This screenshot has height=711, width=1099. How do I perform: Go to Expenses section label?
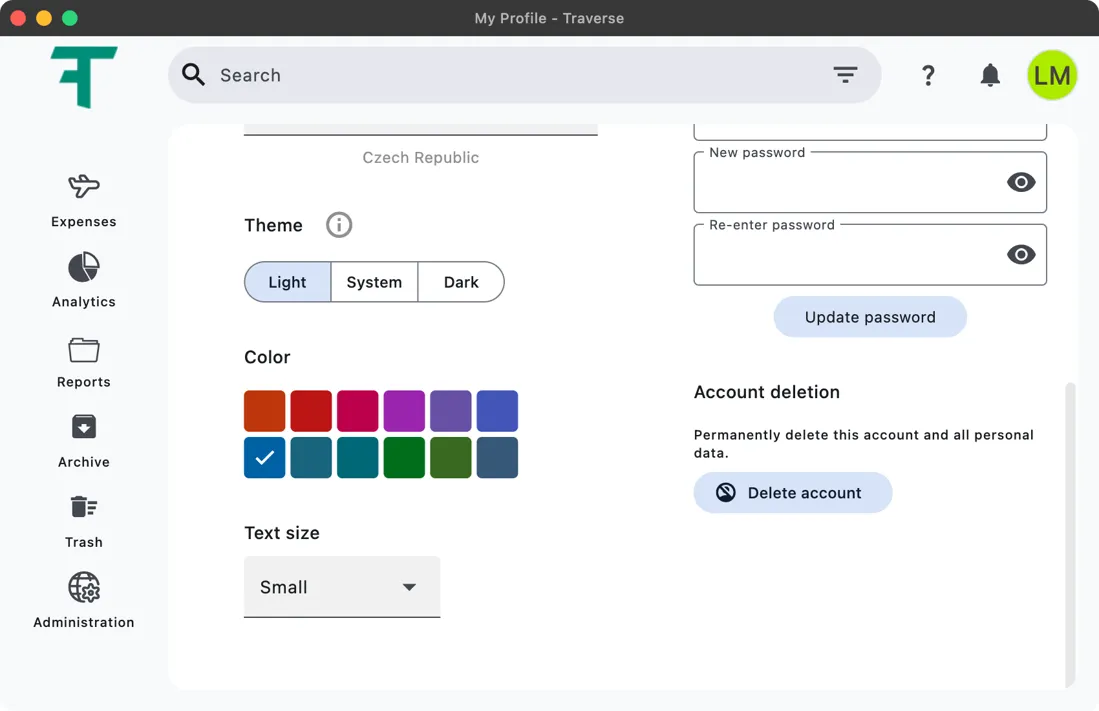pyautogui.click(x=83, y=222)
